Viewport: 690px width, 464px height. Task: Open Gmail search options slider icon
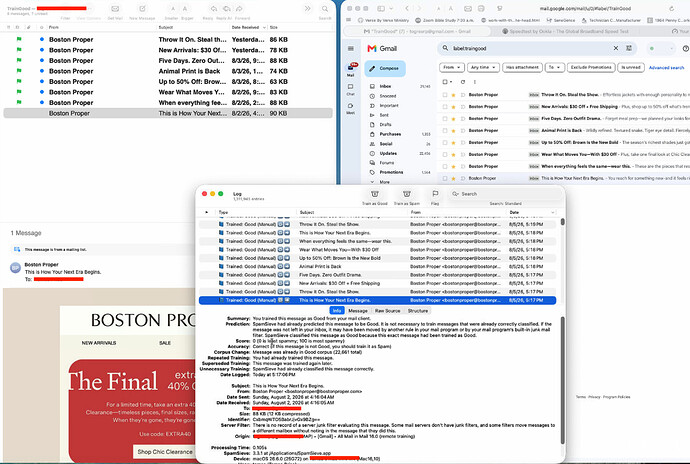(x=629, y=48)
